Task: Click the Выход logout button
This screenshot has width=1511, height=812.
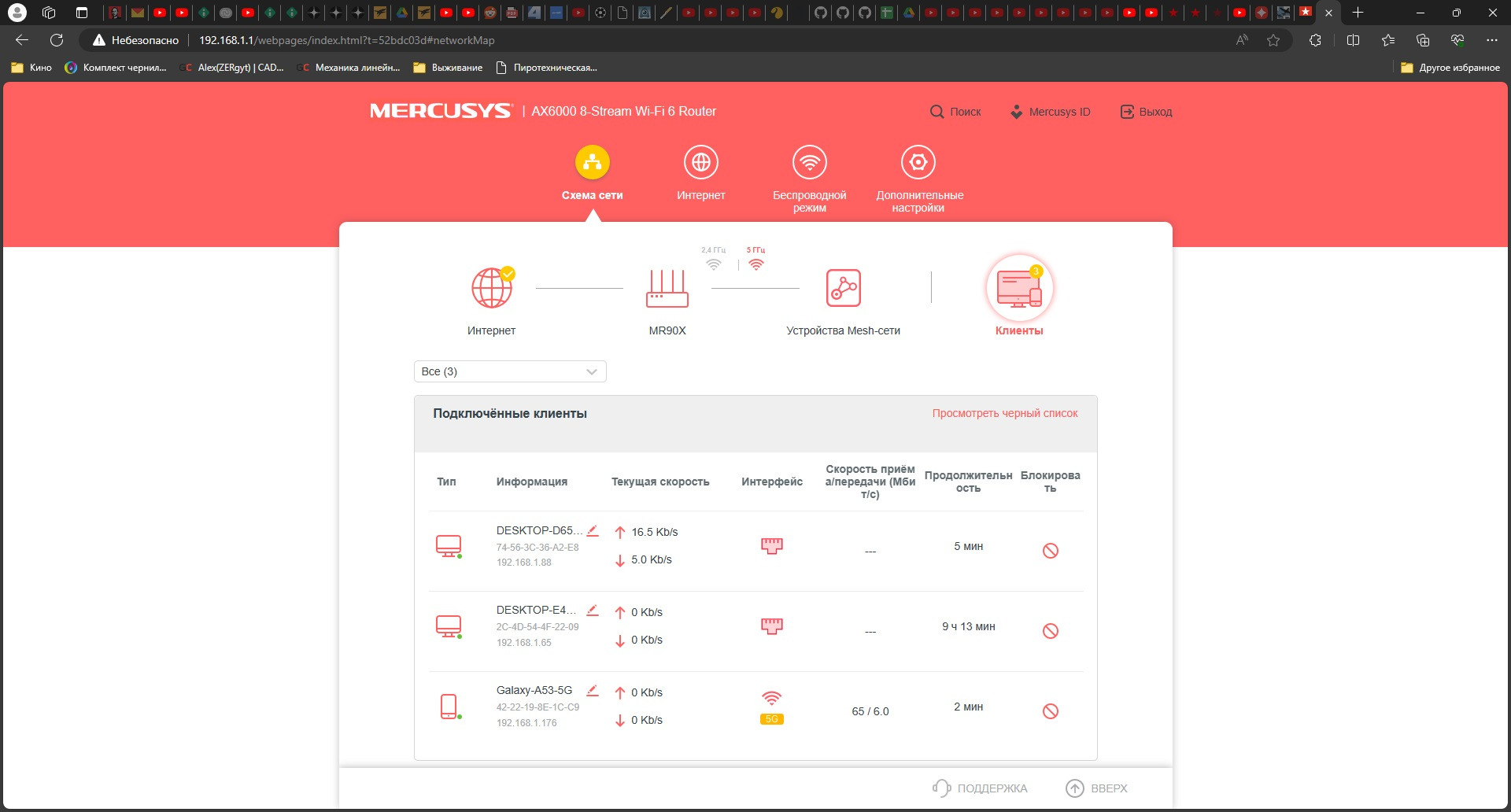Action: 1146,112
